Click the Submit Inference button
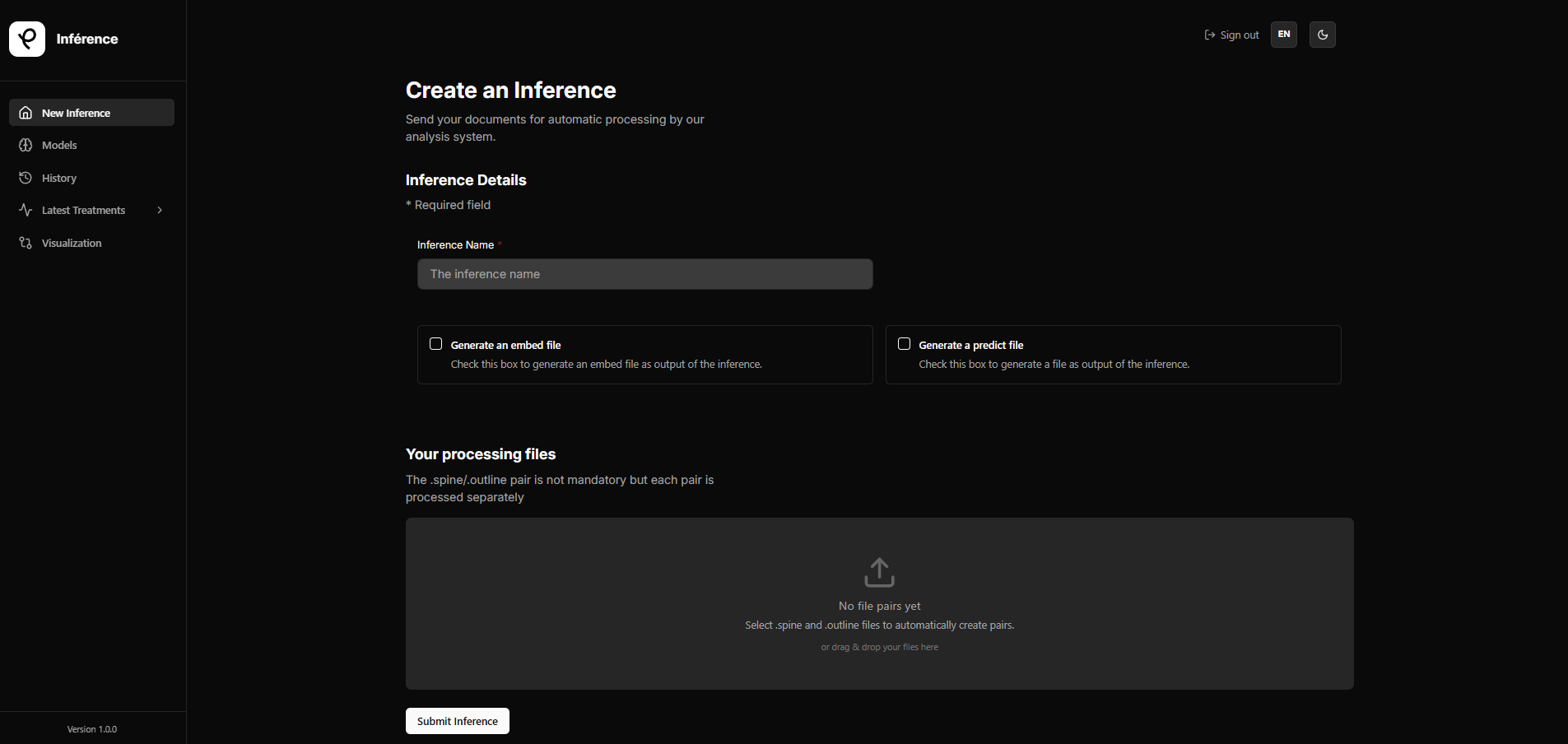This screenshot has width=1568, height=744. coord(457,721)
